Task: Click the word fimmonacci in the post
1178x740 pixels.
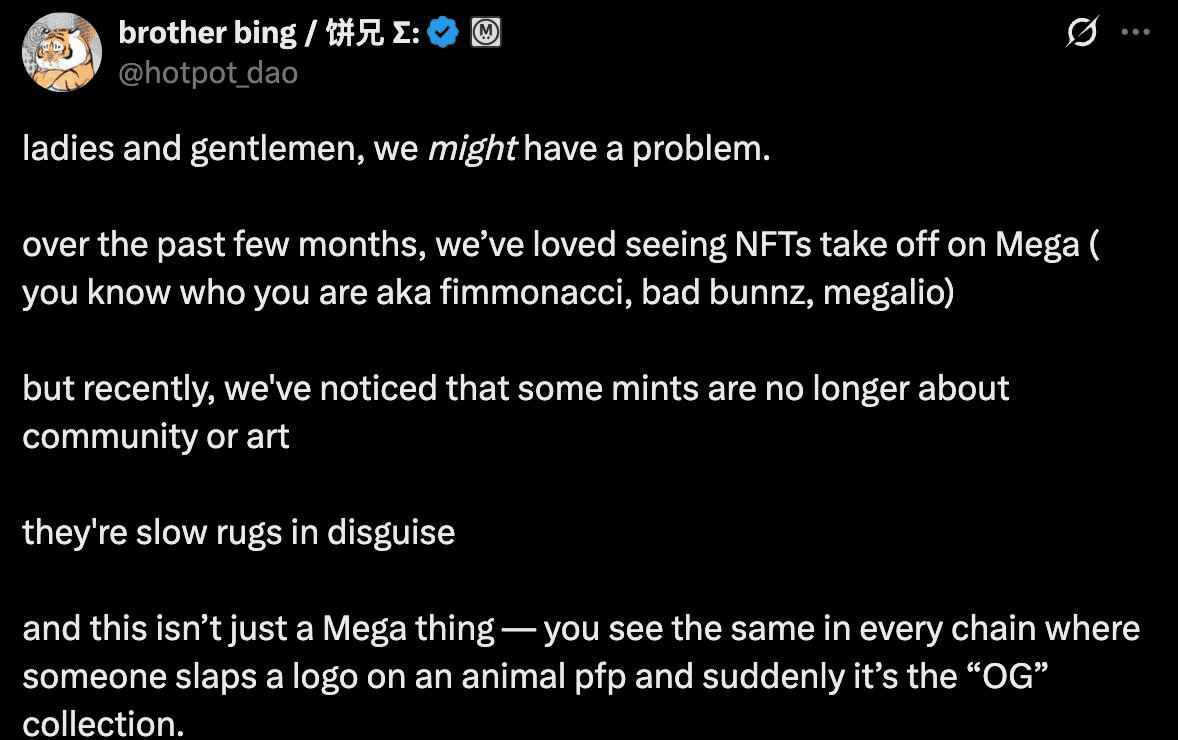Action: (x=536, y=292)
